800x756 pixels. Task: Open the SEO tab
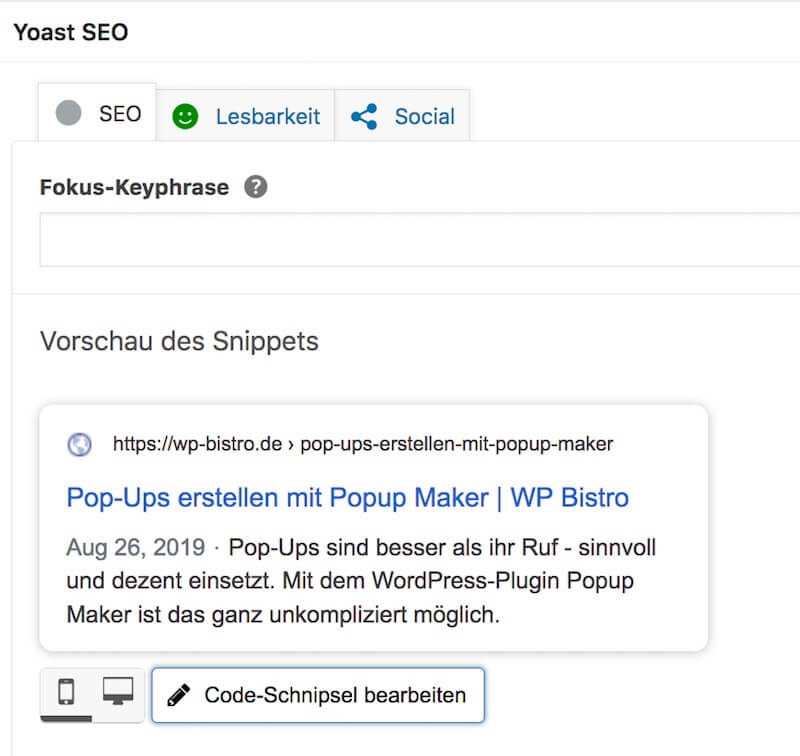[x=97, y=114]
